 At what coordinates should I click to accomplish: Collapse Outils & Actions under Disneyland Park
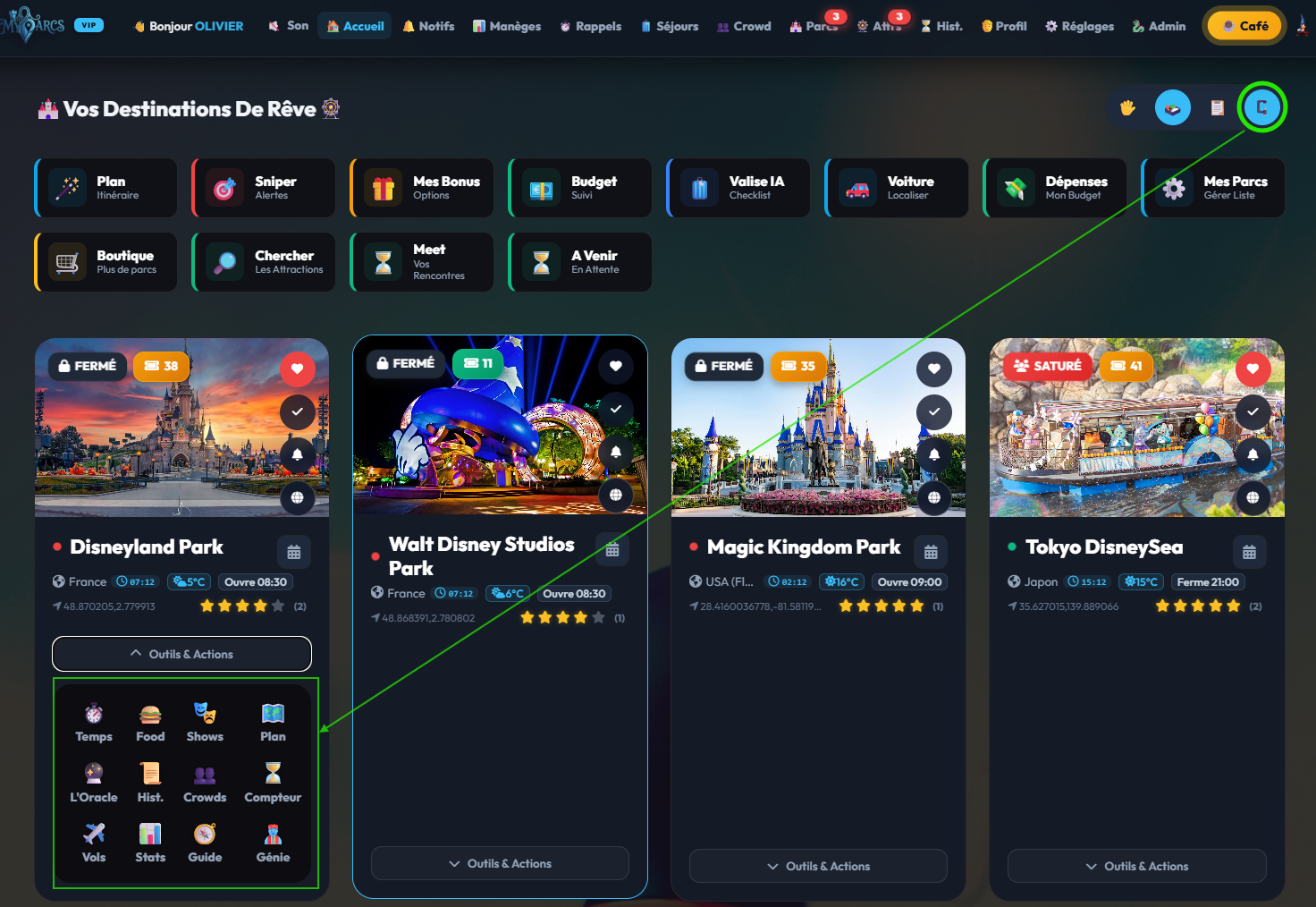point(181,654)
